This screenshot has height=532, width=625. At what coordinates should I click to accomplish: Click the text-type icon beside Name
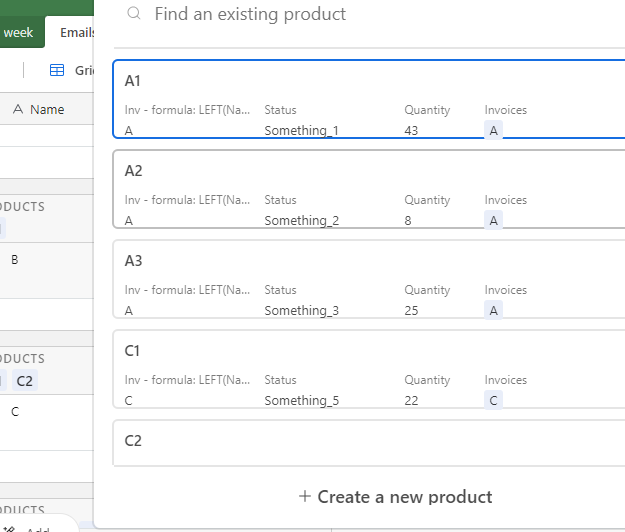(18, 109)
